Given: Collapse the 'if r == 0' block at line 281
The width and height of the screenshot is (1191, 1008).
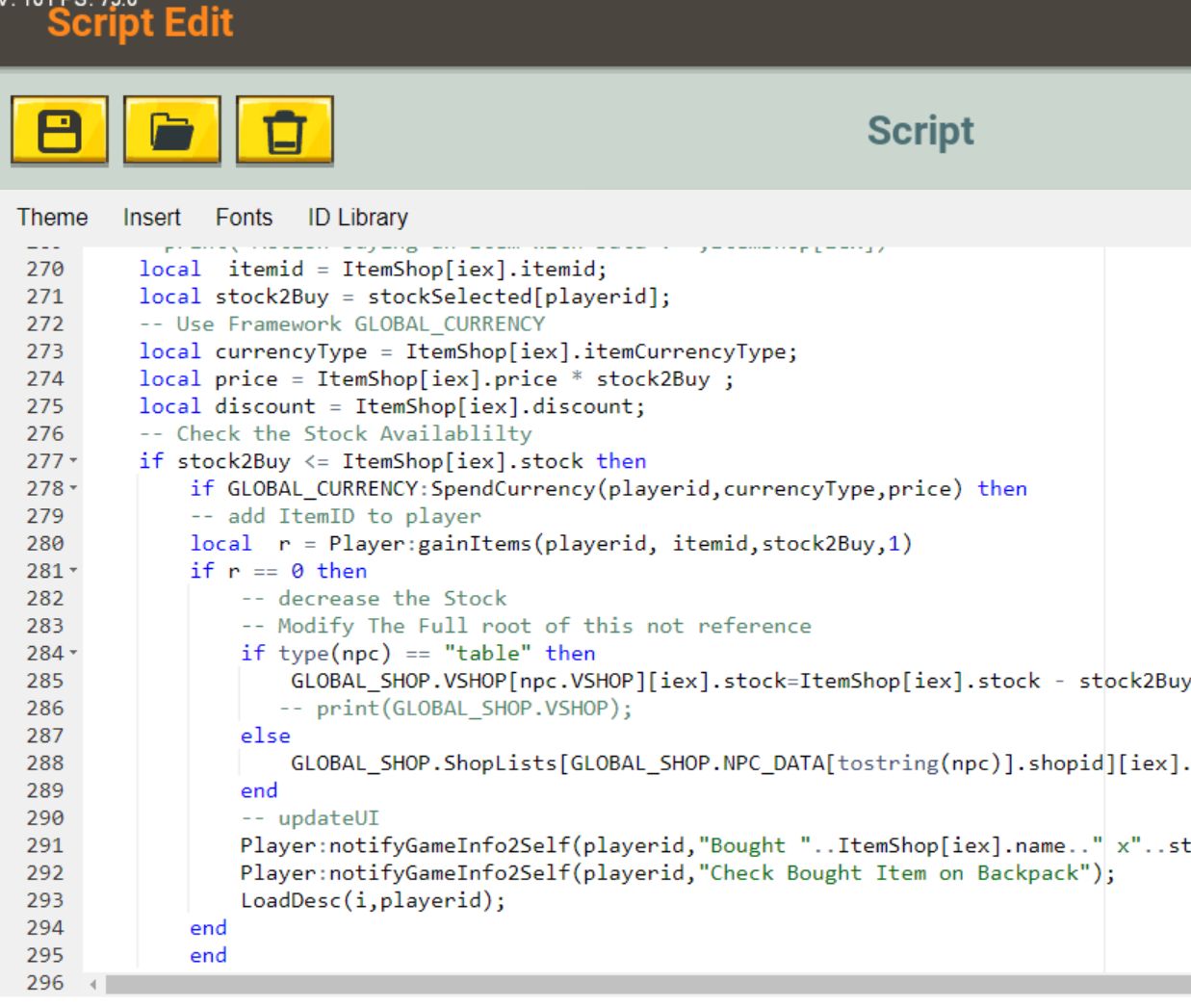Looking at the screenshot, I should pyautogui.click(x=74, y=572).
